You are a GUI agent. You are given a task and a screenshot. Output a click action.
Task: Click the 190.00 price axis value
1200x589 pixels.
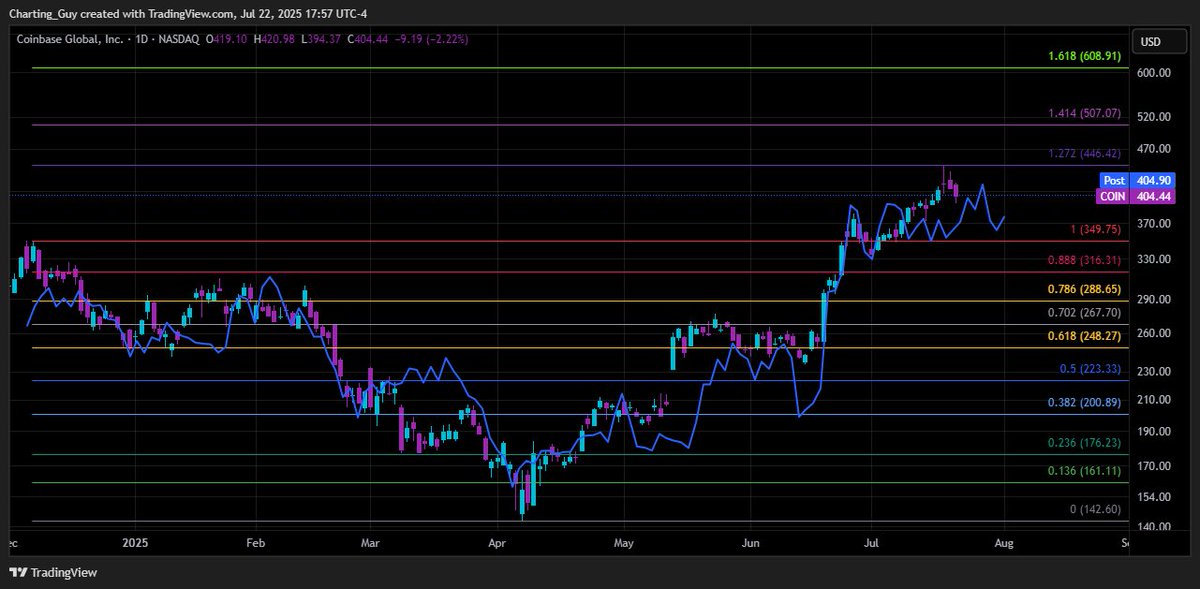point(1153,432)
